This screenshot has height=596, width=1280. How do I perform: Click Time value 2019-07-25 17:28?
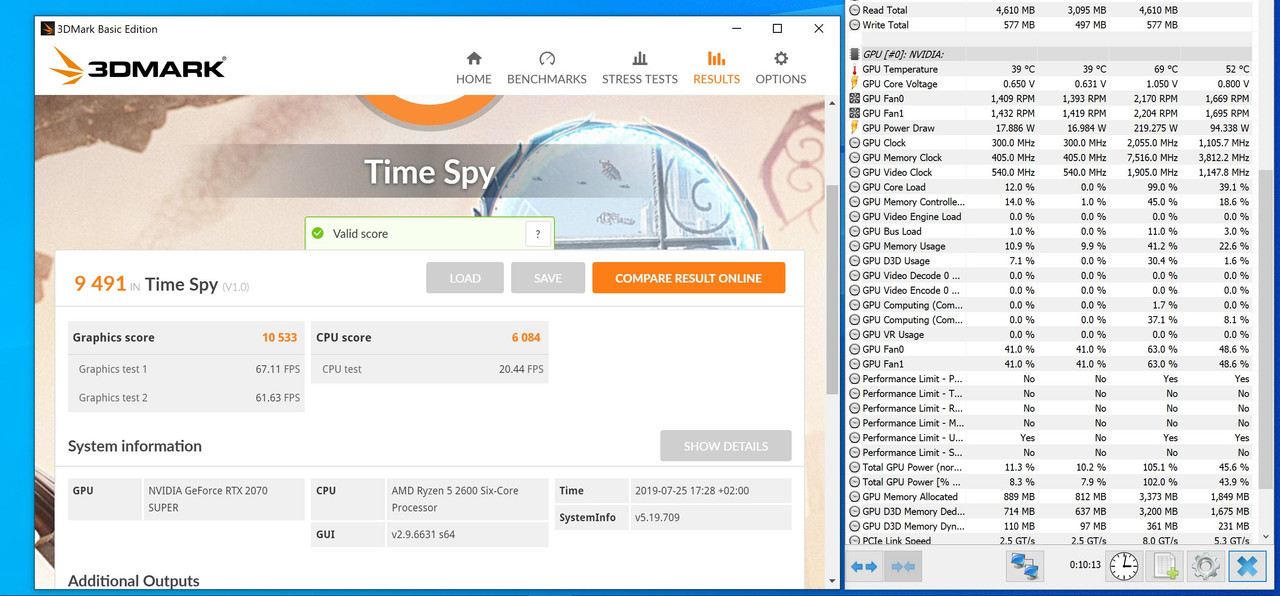click(693, 491)
